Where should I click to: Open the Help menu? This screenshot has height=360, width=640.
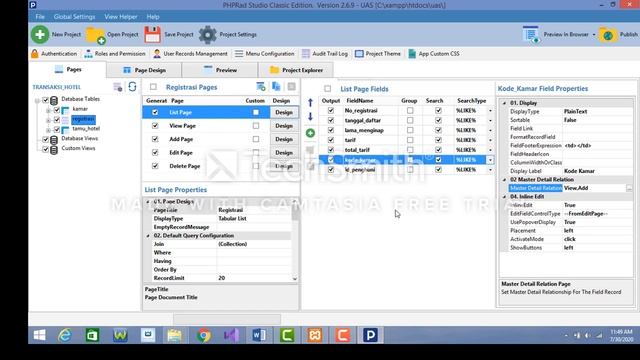[153, 17]
